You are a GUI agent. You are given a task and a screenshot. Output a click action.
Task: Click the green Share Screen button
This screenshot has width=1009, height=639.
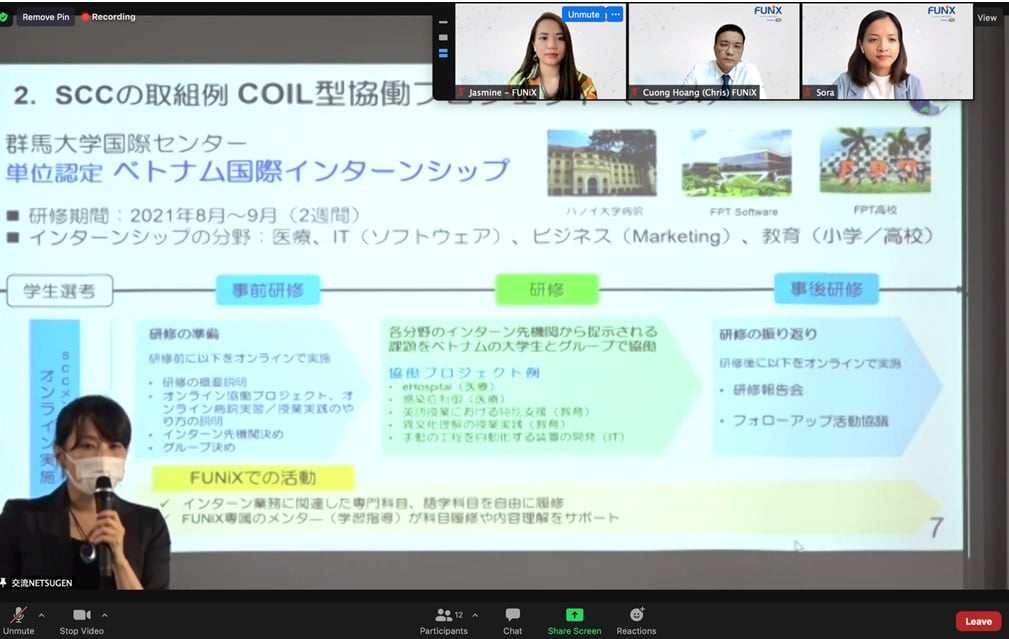tap(574, 620)
